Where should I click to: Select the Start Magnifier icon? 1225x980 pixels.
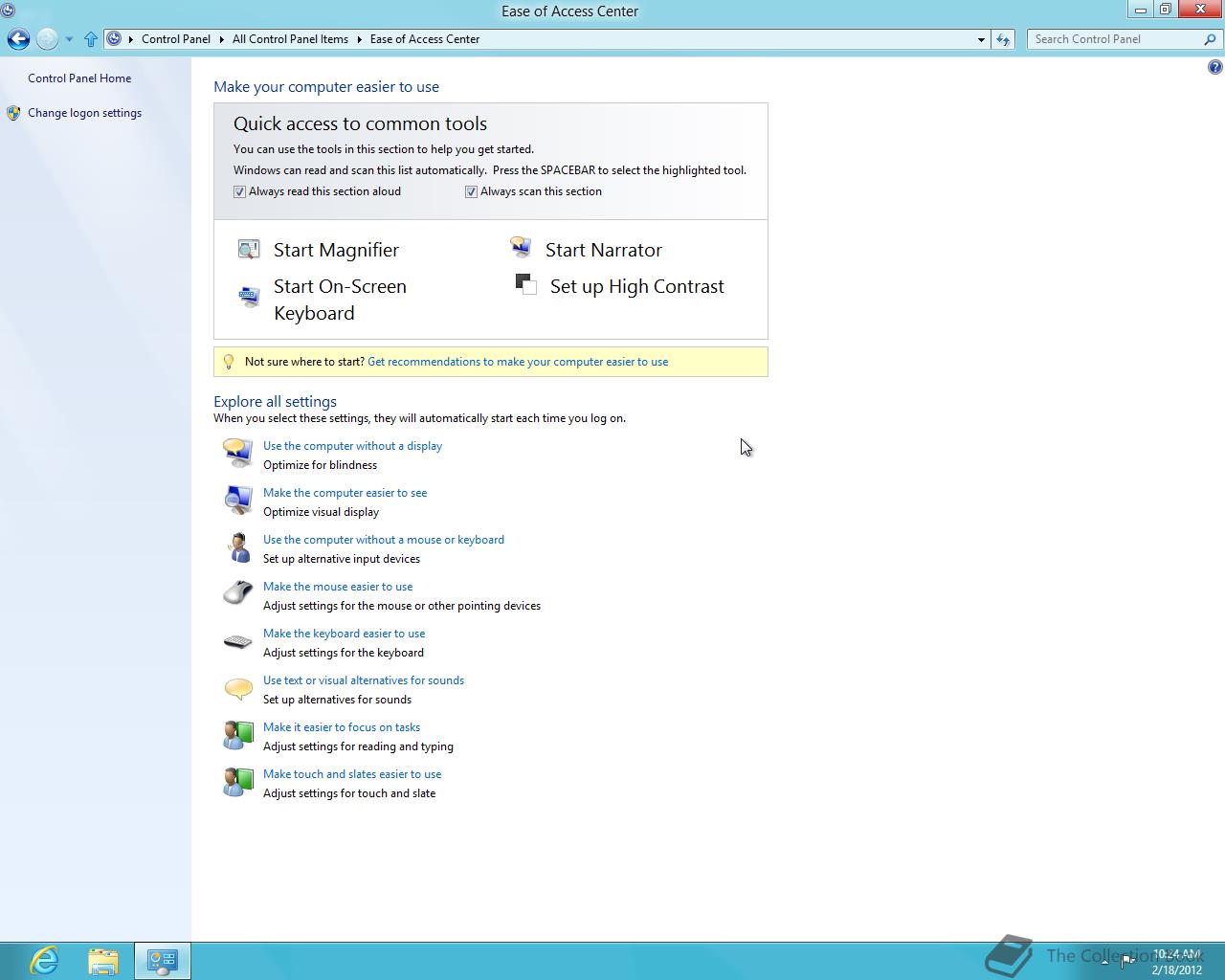(x=248, y=248)
